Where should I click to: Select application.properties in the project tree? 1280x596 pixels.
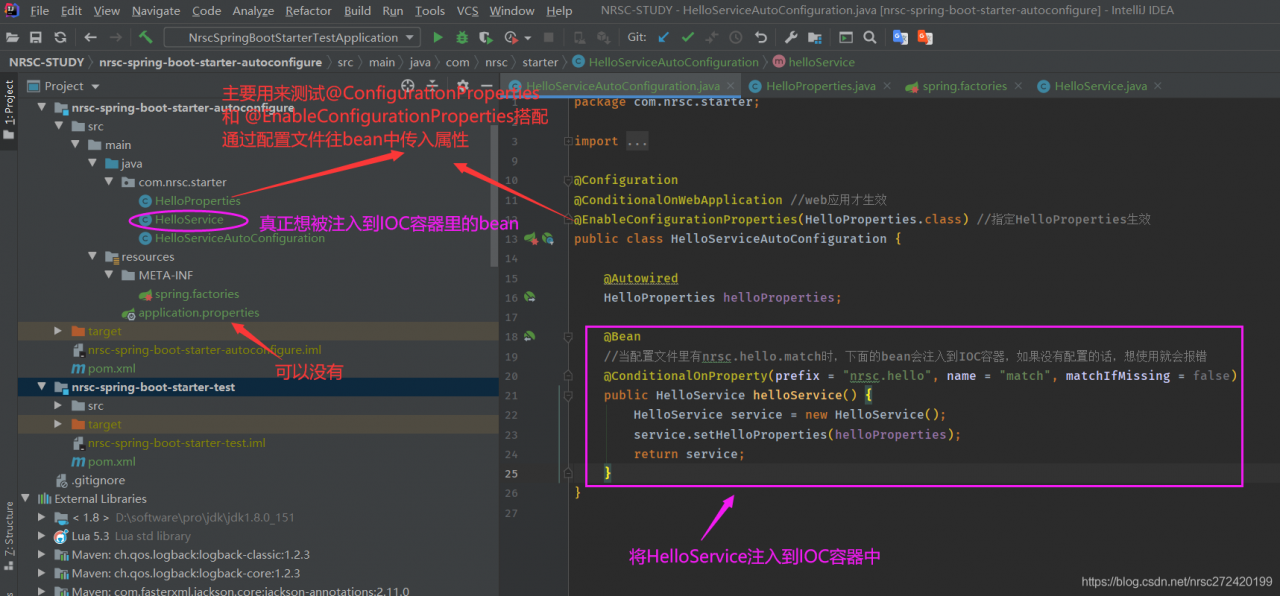click(x=198, y=313)
